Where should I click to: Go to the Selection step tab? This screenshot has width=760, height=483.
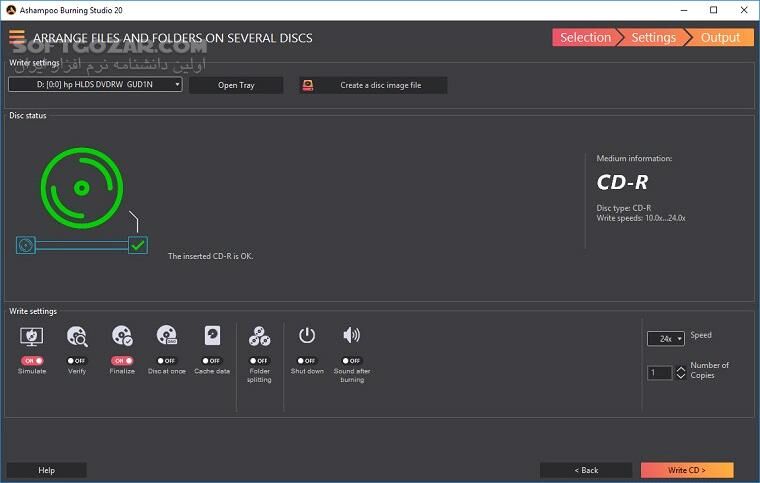click(x=585, y=38)
